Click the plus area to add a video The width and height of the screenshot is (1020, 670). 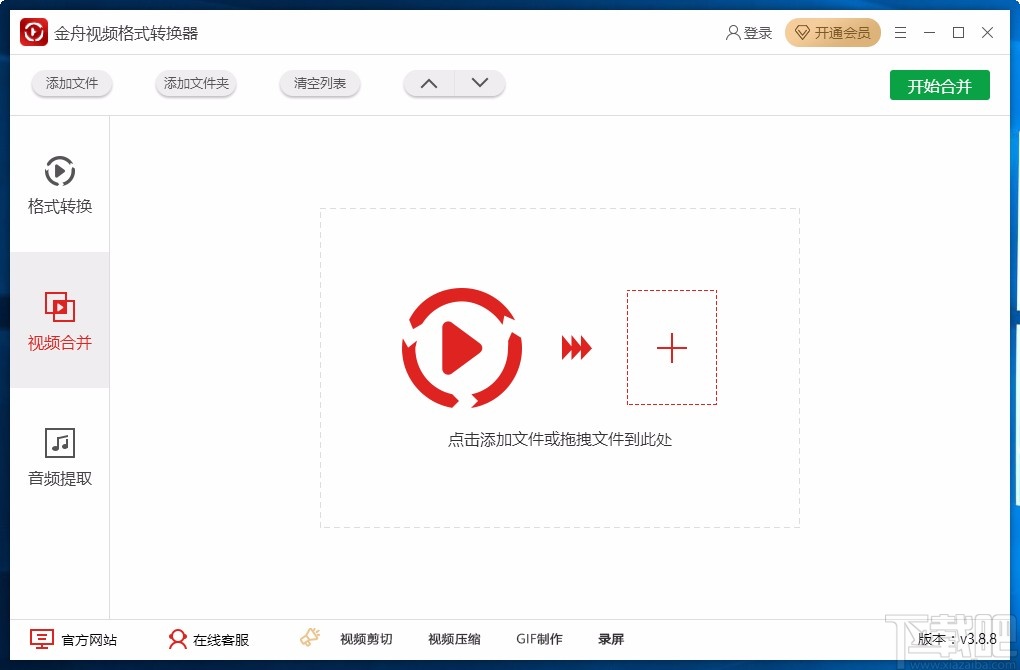click(x=671, y=347)
